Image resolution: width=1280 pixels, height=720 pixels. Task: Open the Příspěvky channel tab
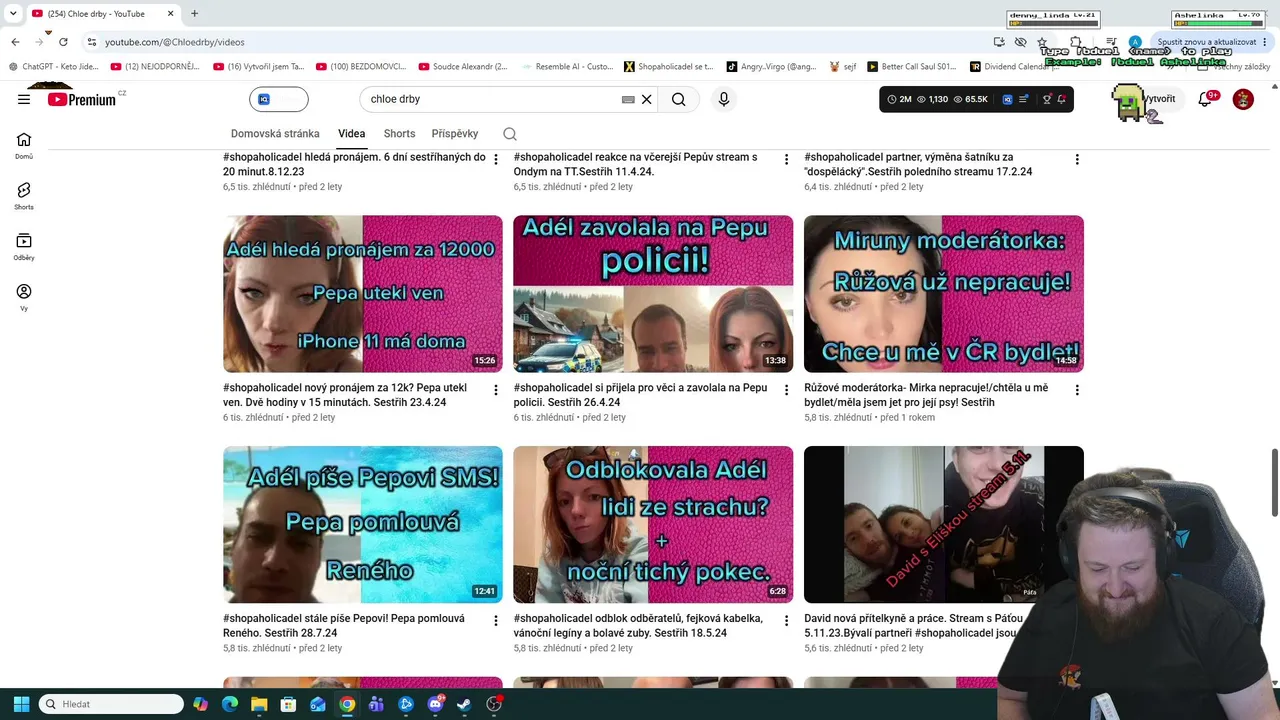click(455, 134)
